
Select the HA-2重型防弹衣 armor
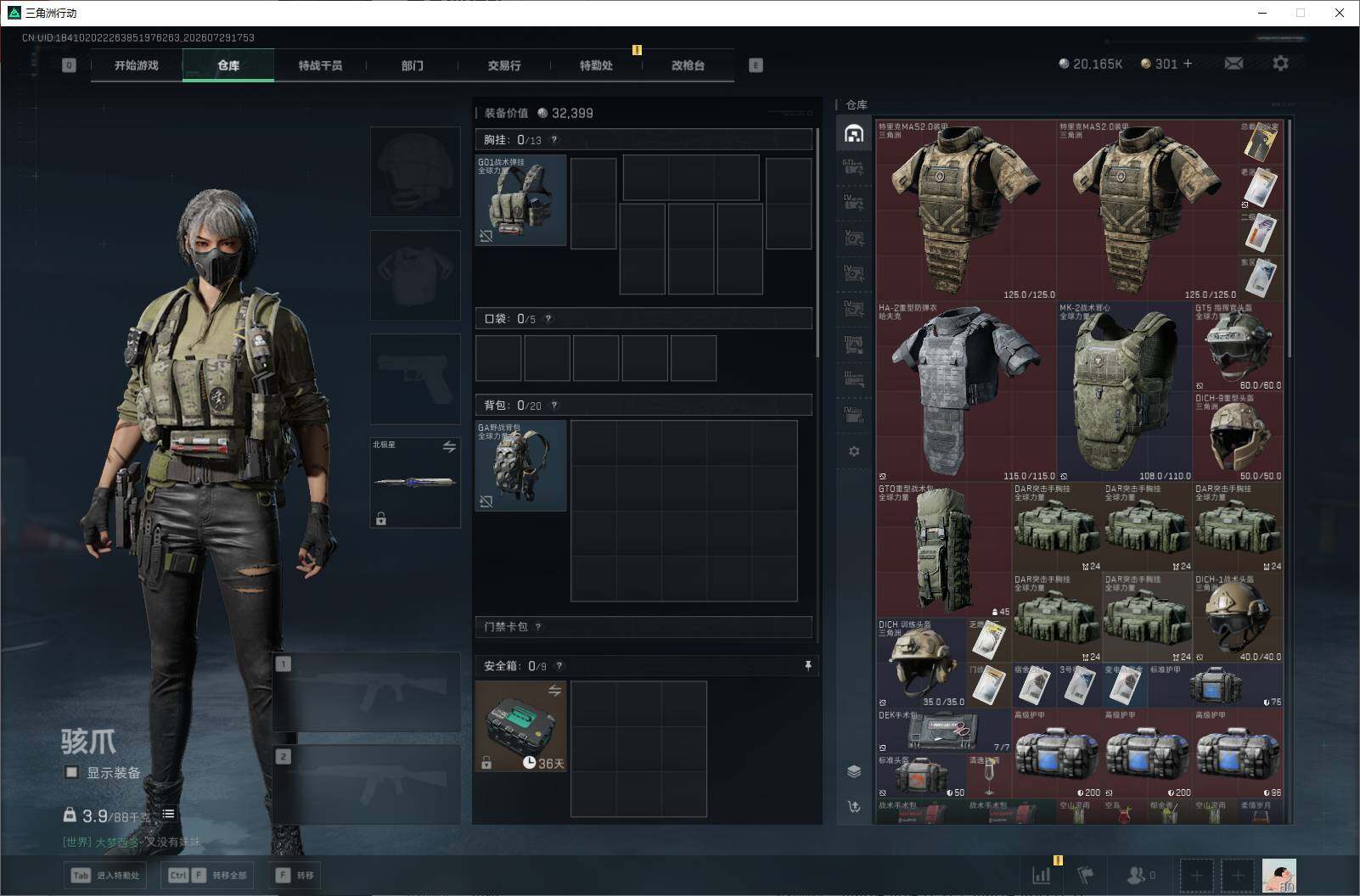coord(966,392)
